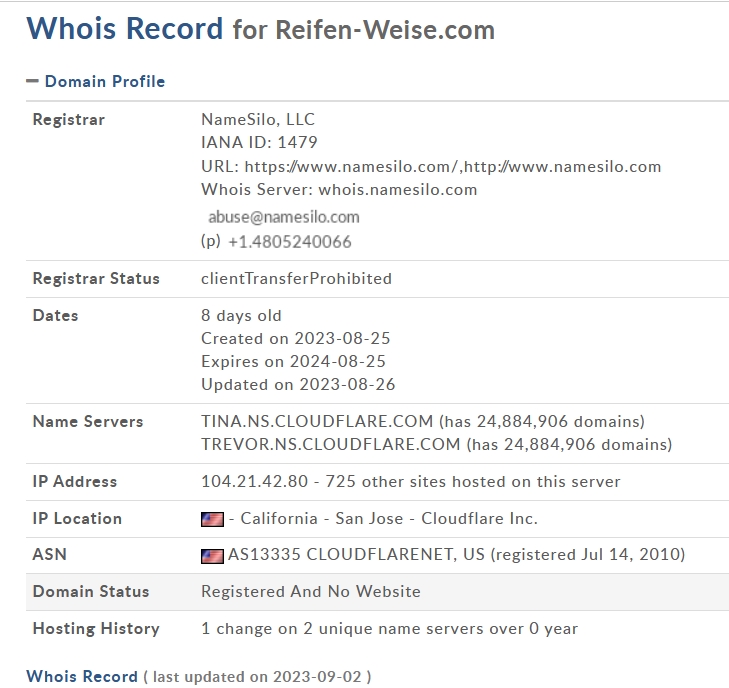
Task: Click Updated on 2023-08-26
Action: pos(298,384)
